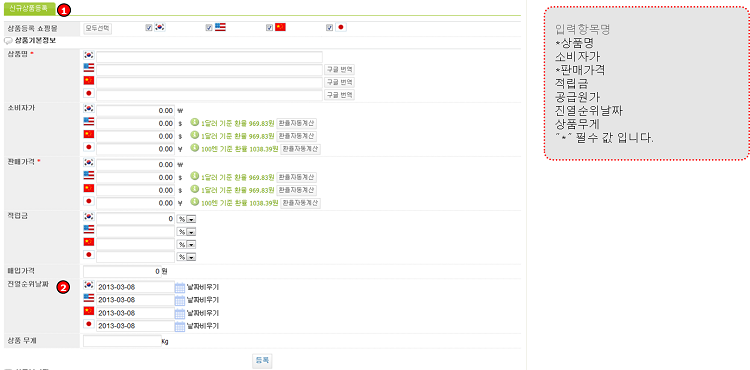Image resolution: width=750 pixels, height=370 pixels.
Task: Toggle the Japan shopping mall checkbox
Action: click(330, 28)
